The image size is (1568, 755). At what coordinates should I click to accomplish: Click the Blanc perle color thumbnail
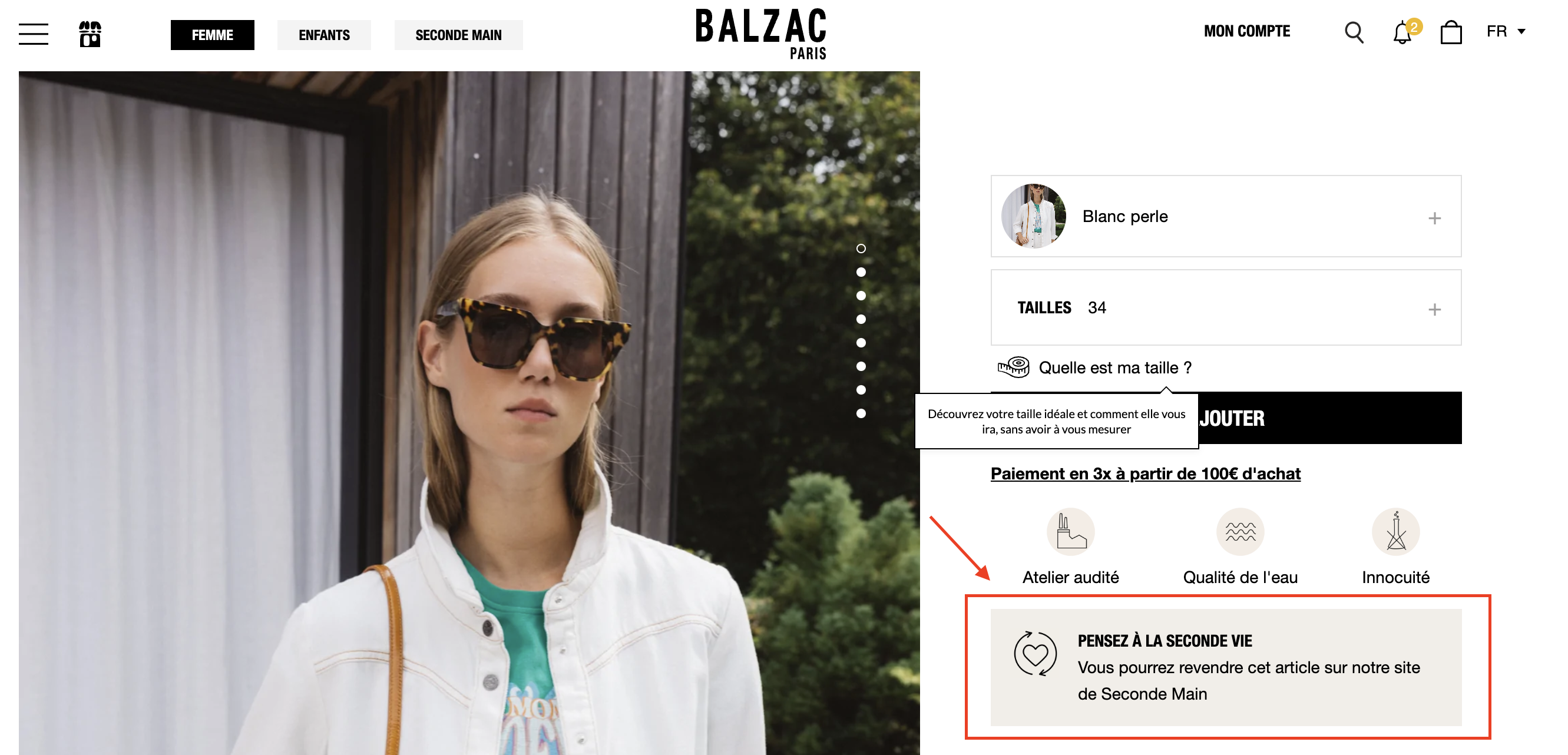pos(1034,216)
